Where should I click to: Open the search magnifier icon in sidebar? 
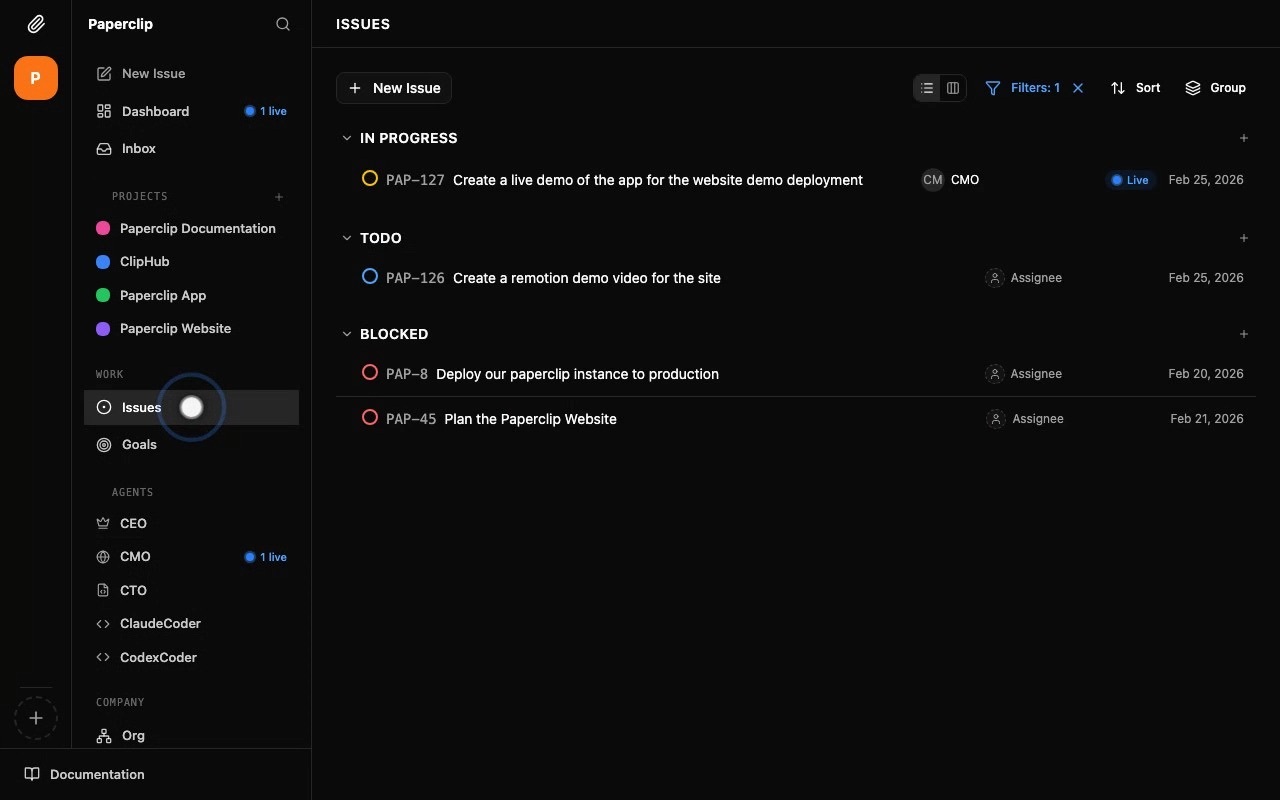[x=283, y=24]
